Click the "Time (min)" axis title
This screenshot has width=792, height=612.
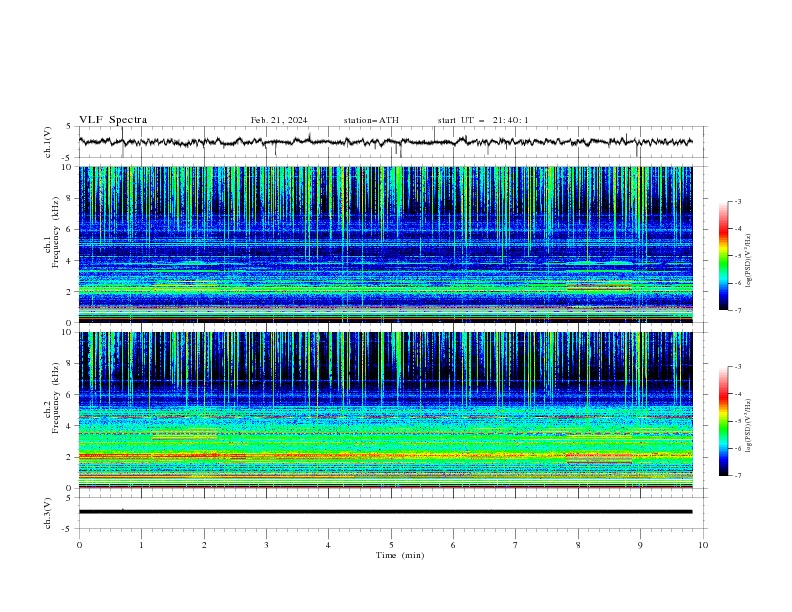pos(400,555)
